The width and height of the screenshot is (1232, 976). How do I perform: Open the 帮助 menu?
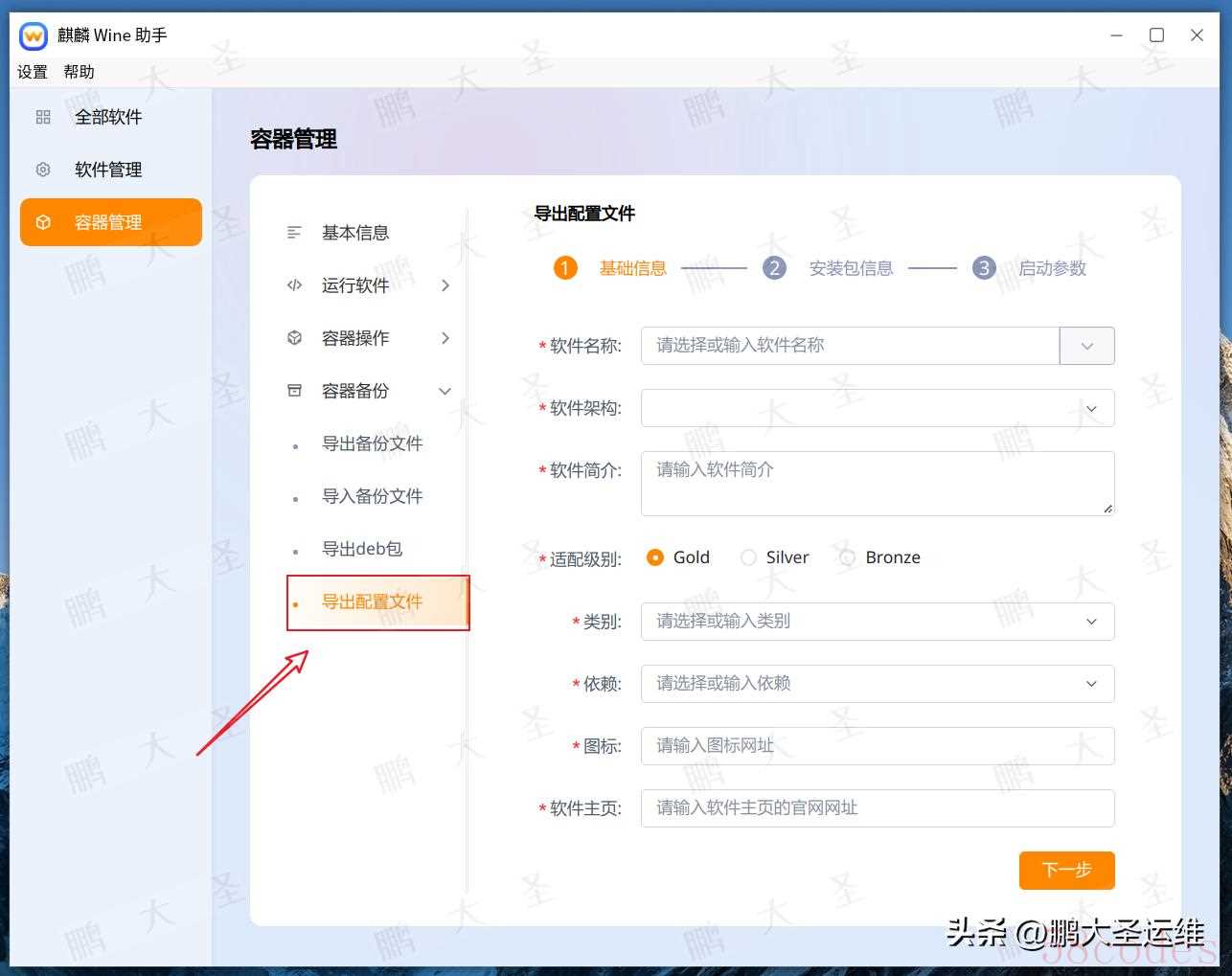79,72
